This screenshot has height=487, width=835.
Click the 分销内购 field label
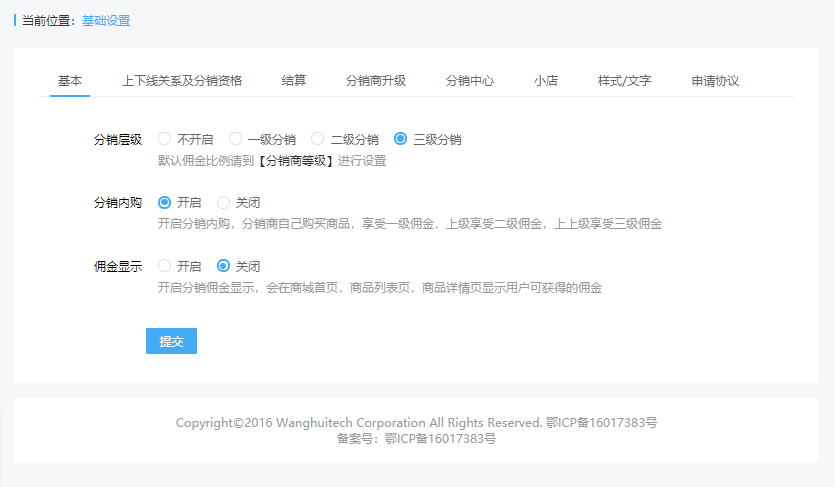point(118,203)
